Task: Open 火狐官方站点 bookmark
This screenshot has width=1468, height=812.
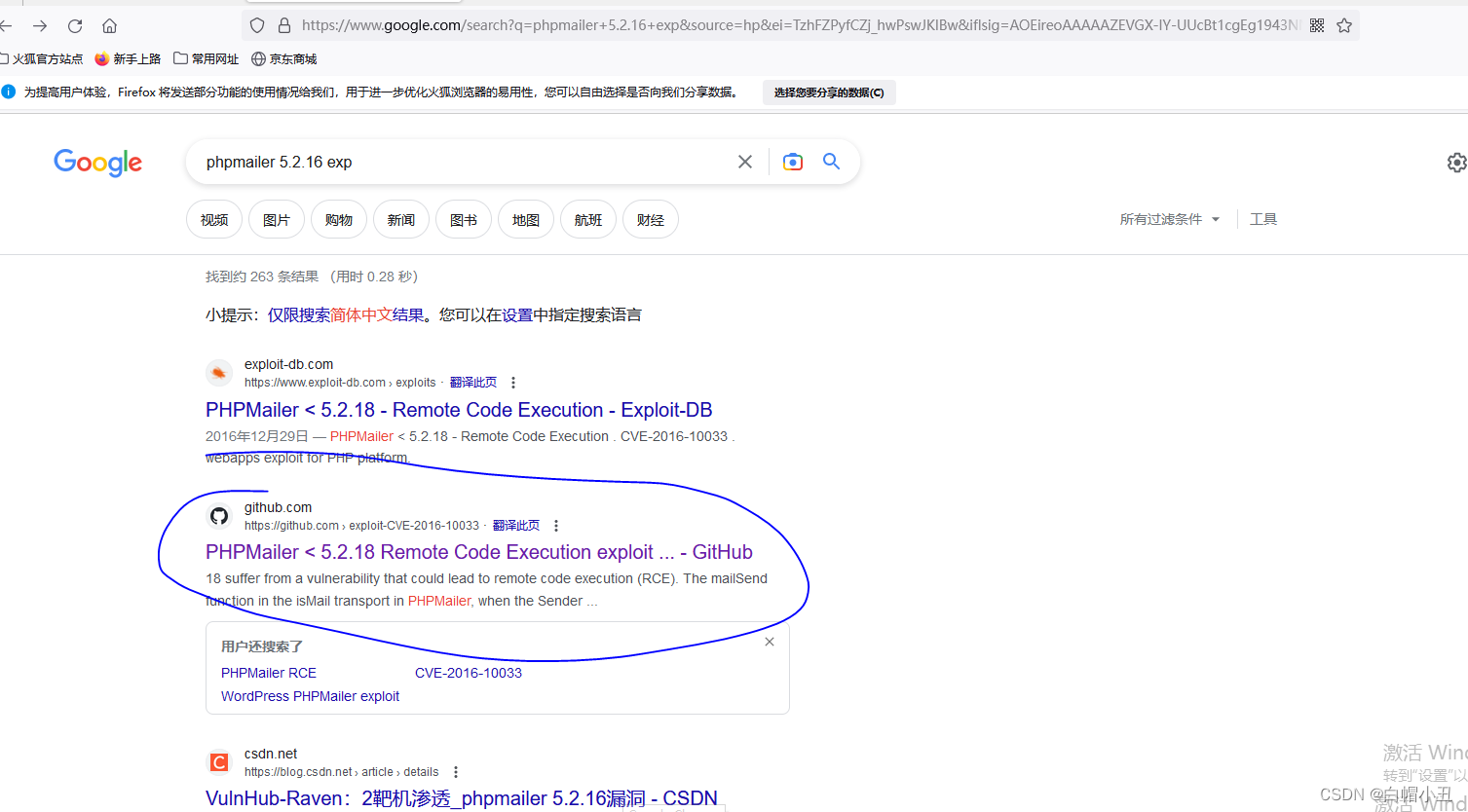Action: (x=41, y=58)
